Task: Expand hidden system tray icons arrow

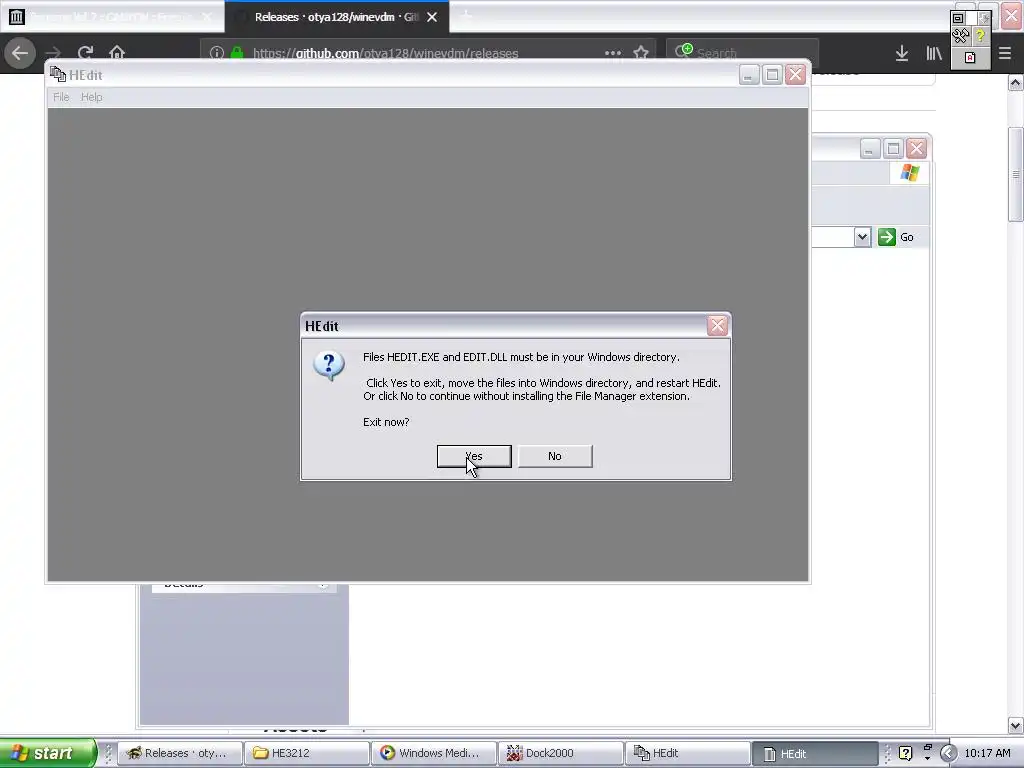Action: 948,754
